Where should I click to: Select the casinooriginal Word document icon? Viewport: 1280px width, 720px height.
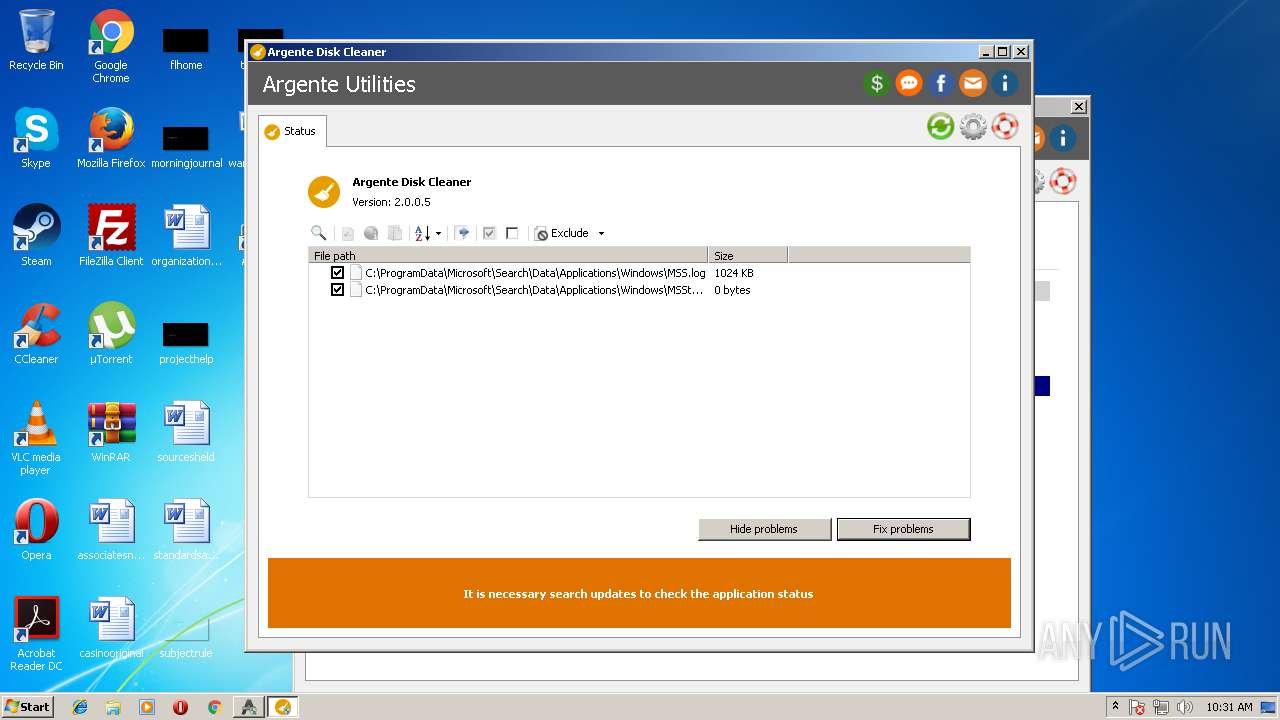coord(111,628)
